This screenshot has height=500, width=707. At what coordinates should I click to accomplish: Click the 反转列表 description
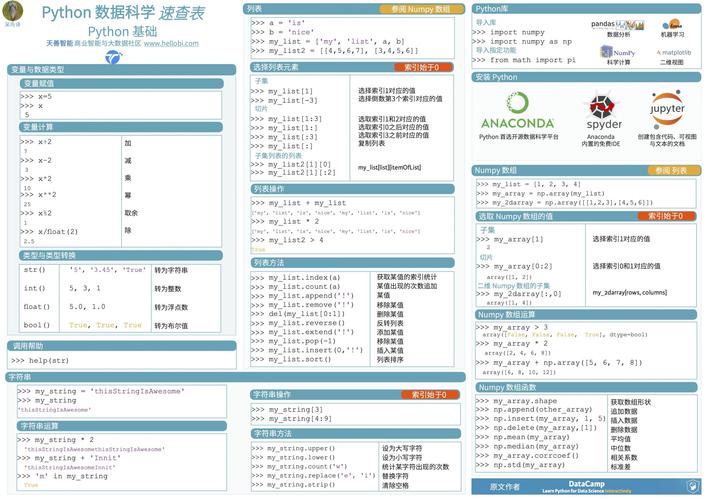pyautogui.click(x=390, y=323)
